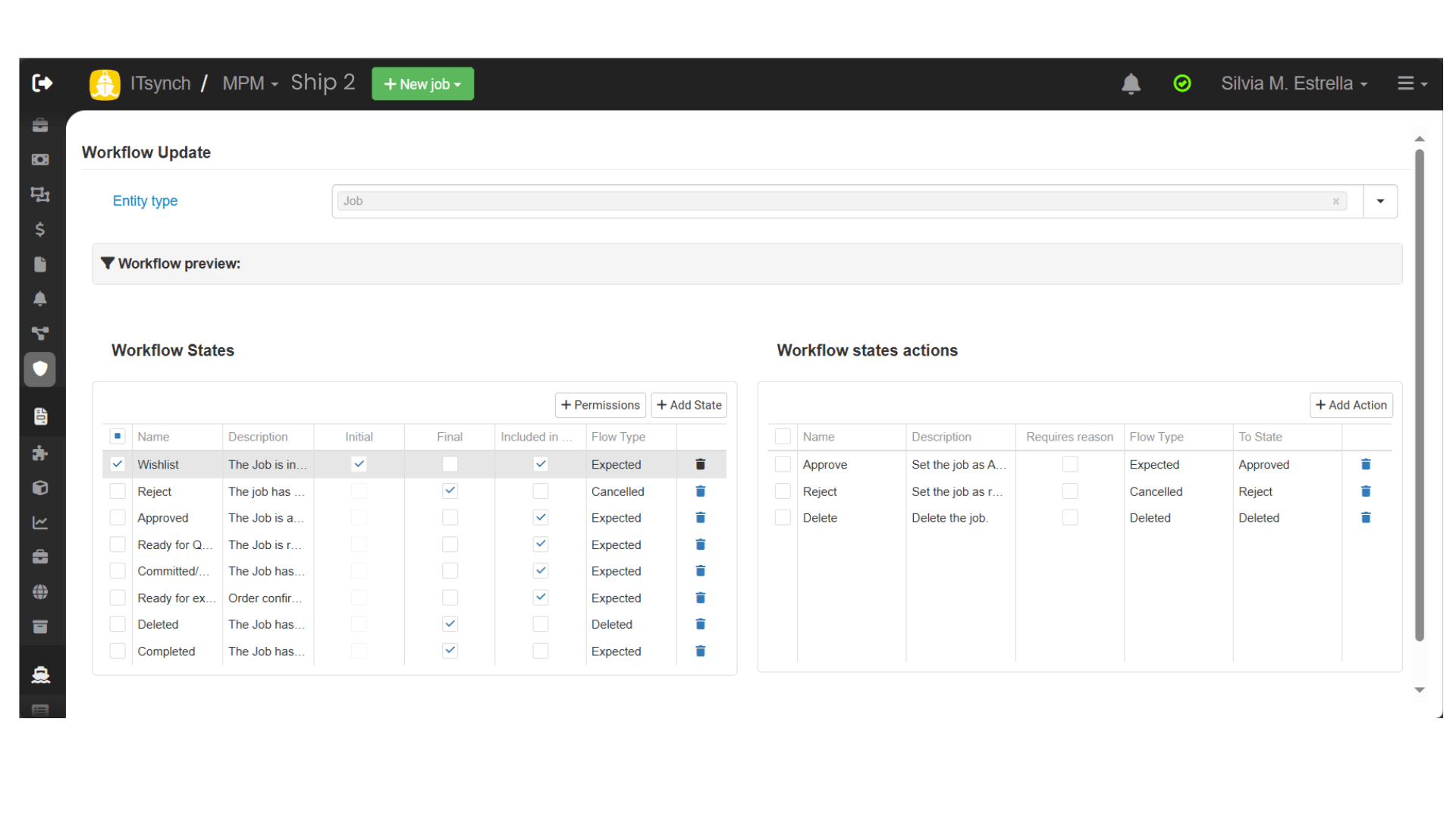Click the Add Action button

[x=1351, y=405]
